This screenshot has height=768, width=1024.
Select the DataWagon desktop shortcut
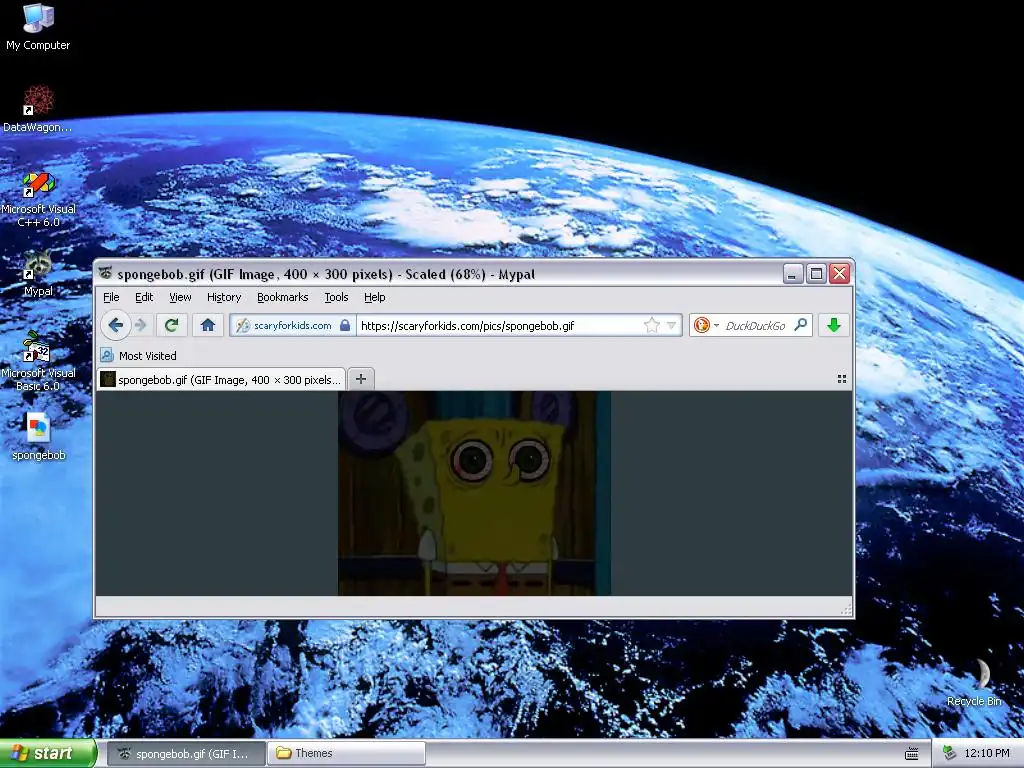[38, 109]
